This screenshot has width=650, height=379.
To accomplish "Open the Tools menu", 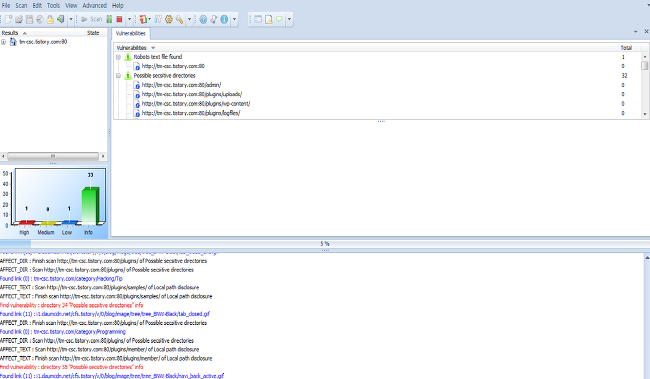I will pyautogui.click(x=53, y=5).
